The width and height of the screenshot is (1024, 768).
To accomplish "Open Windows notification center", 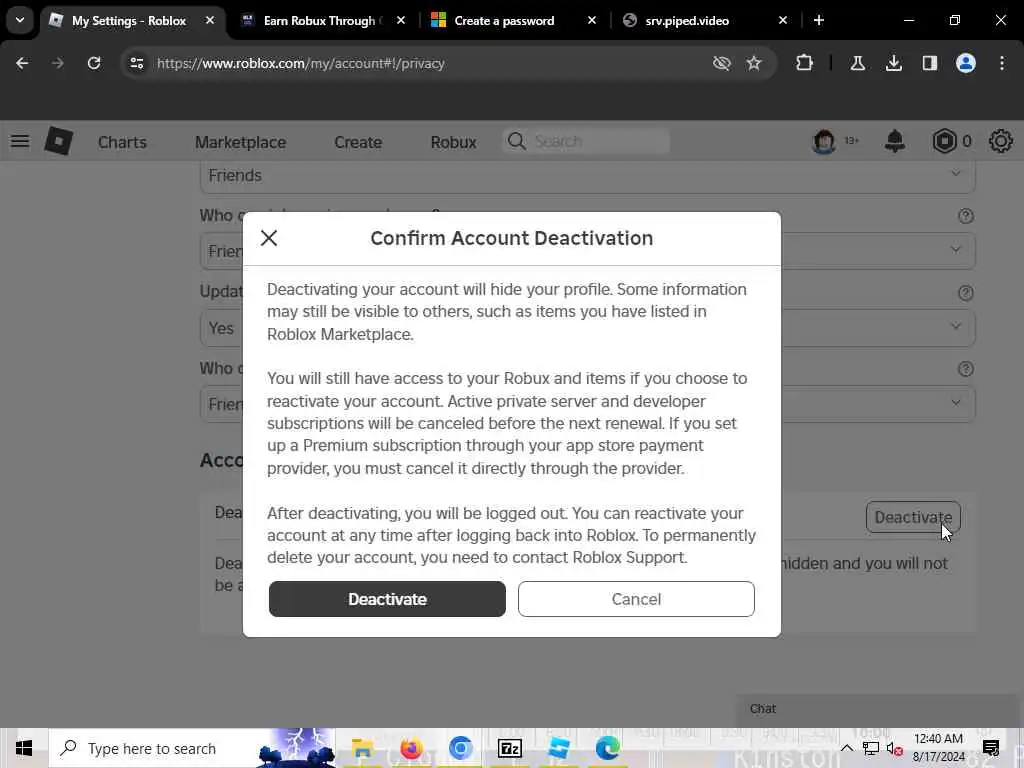I will (991, 748).
